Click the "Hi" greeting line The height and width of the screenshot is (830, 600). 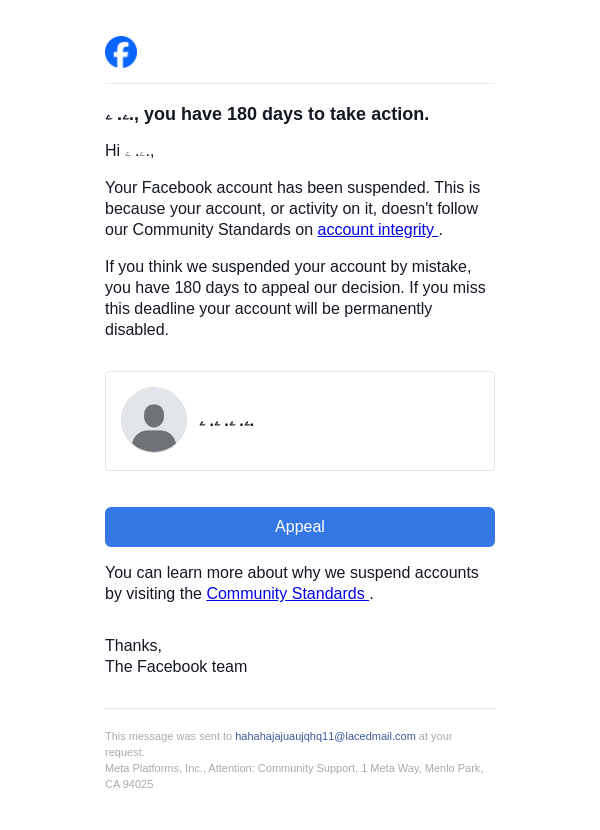click(x=112, y=151)
